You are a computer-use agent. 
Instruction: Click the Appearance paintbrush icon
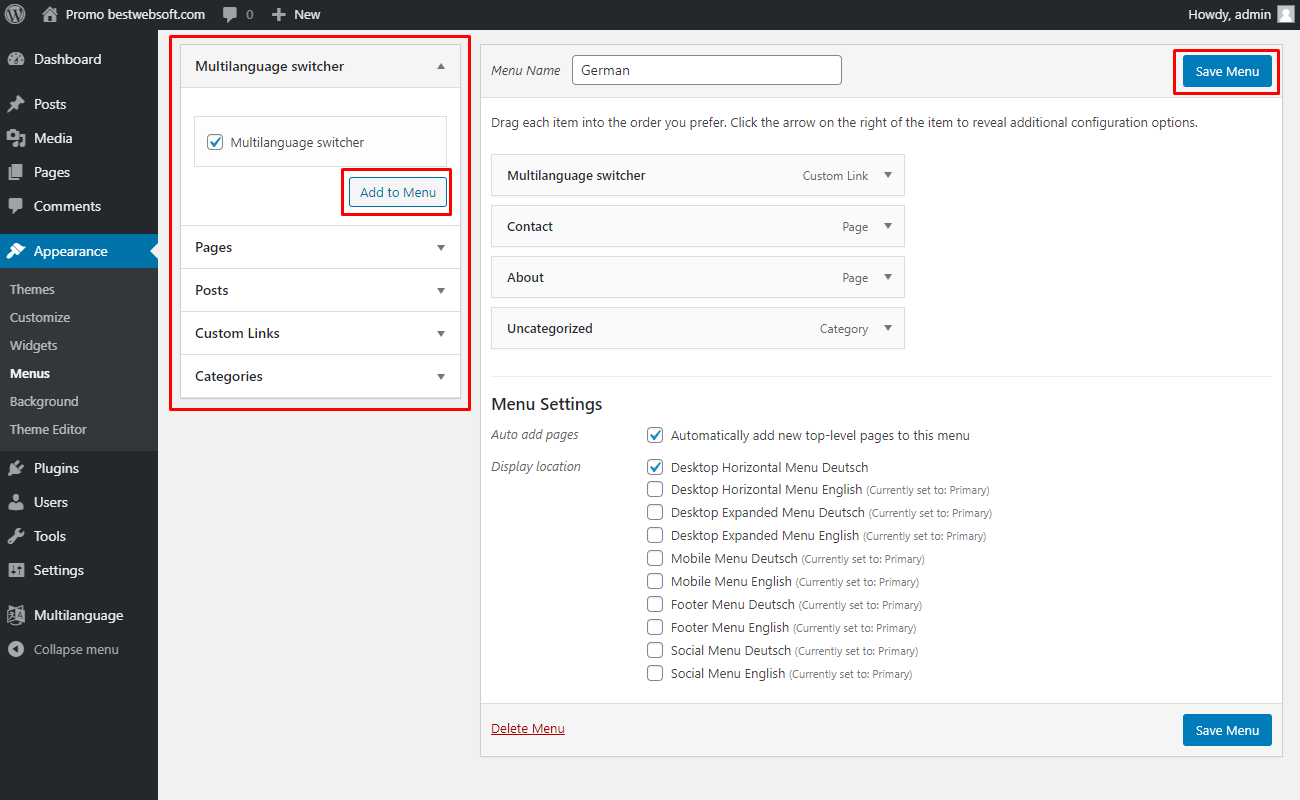16,251
